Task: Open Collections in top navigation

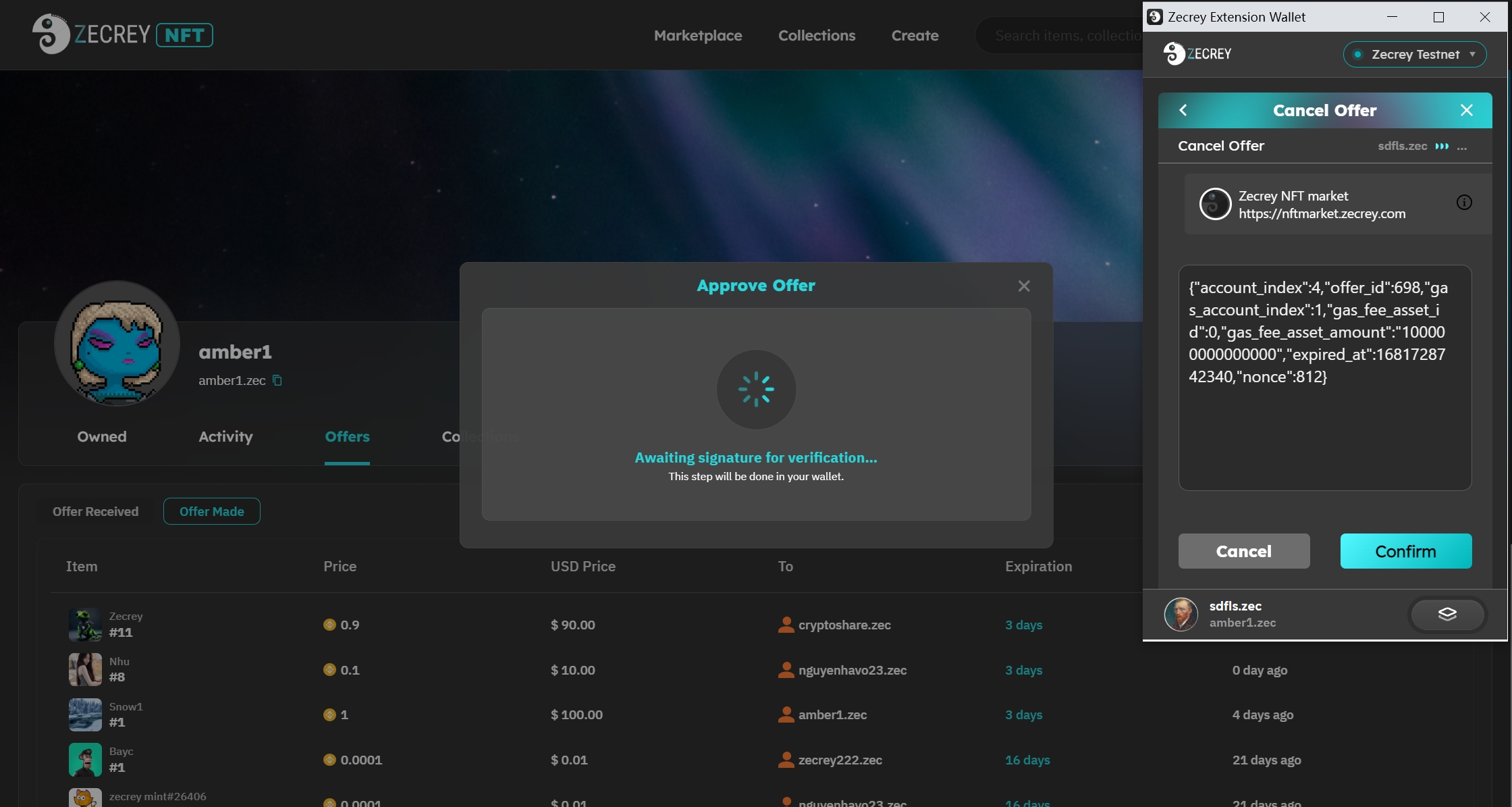Action: [x=816, y=35]
